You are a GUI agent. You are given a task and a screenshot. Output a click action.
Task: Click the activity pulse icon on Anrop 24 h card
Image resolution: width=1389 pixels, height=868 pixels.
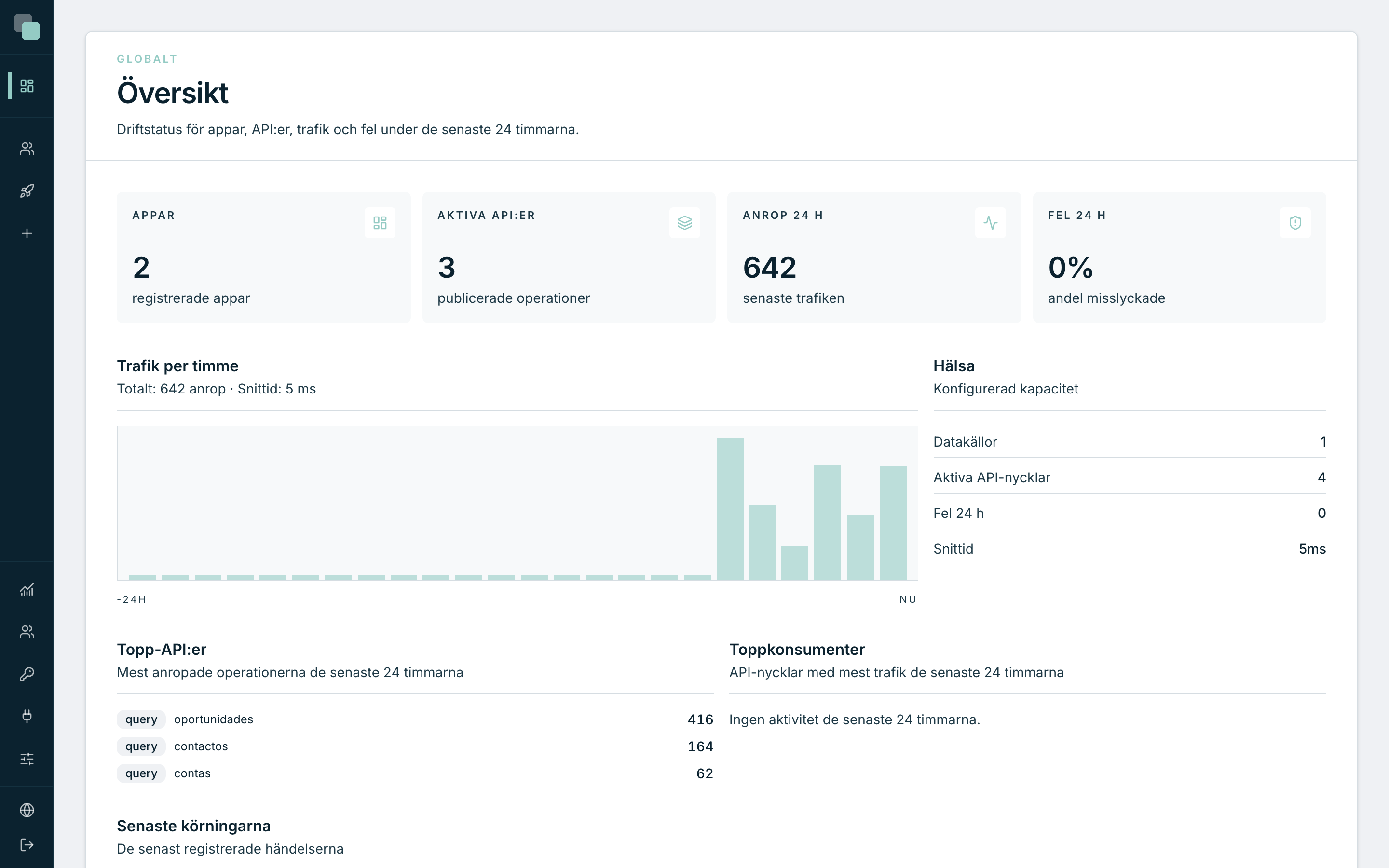click(x=991, y=223)
